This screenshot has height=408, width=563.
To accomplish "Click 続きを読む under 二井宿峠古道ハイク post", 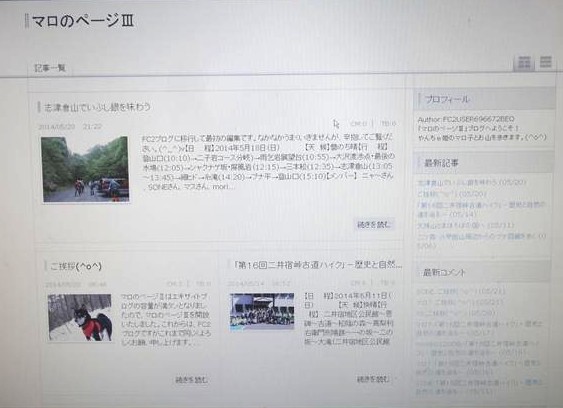I will 373,379.
